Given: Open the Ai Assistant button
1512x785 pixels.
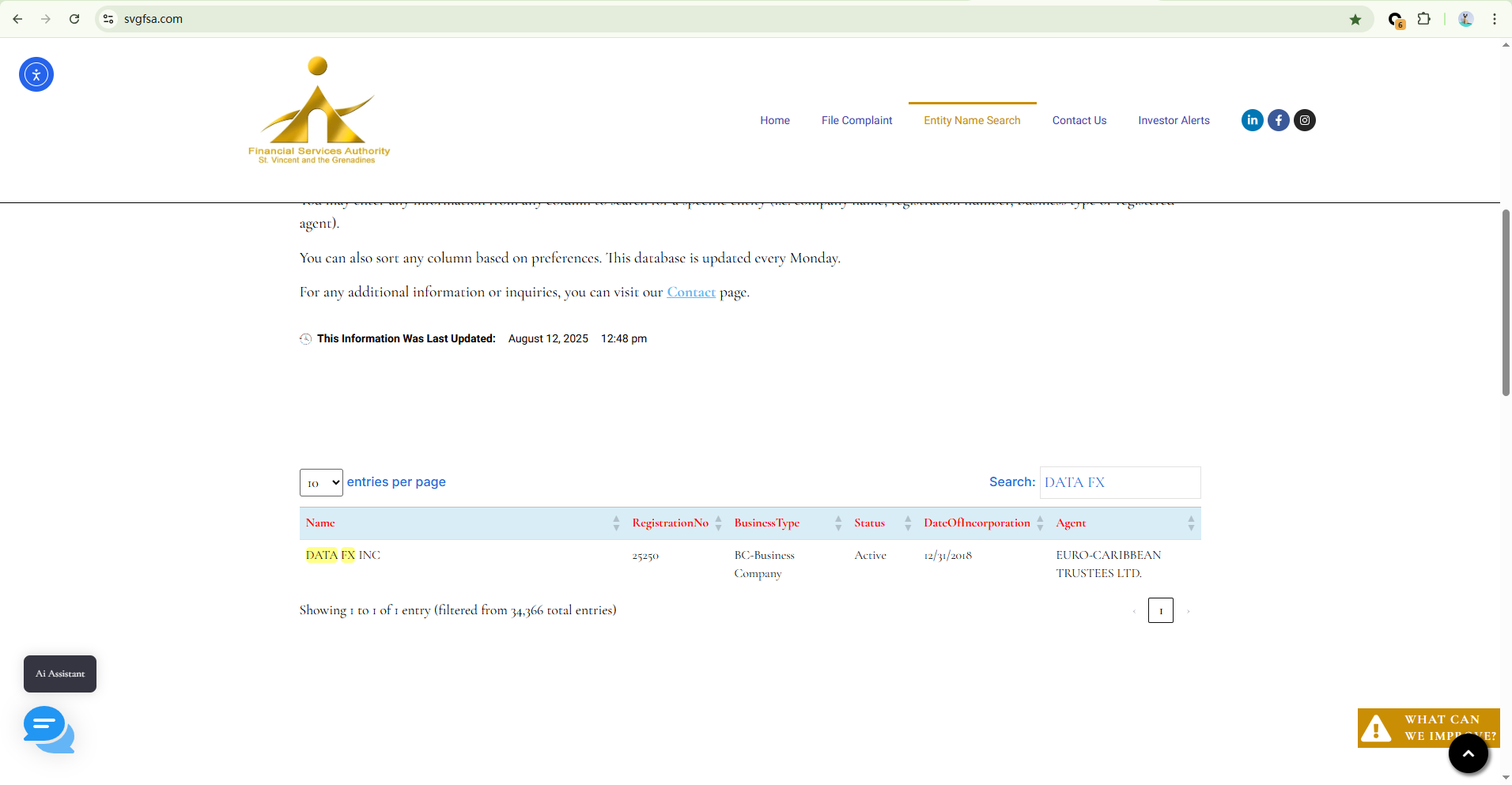Looking at the screenshot, I should (60, 674).
